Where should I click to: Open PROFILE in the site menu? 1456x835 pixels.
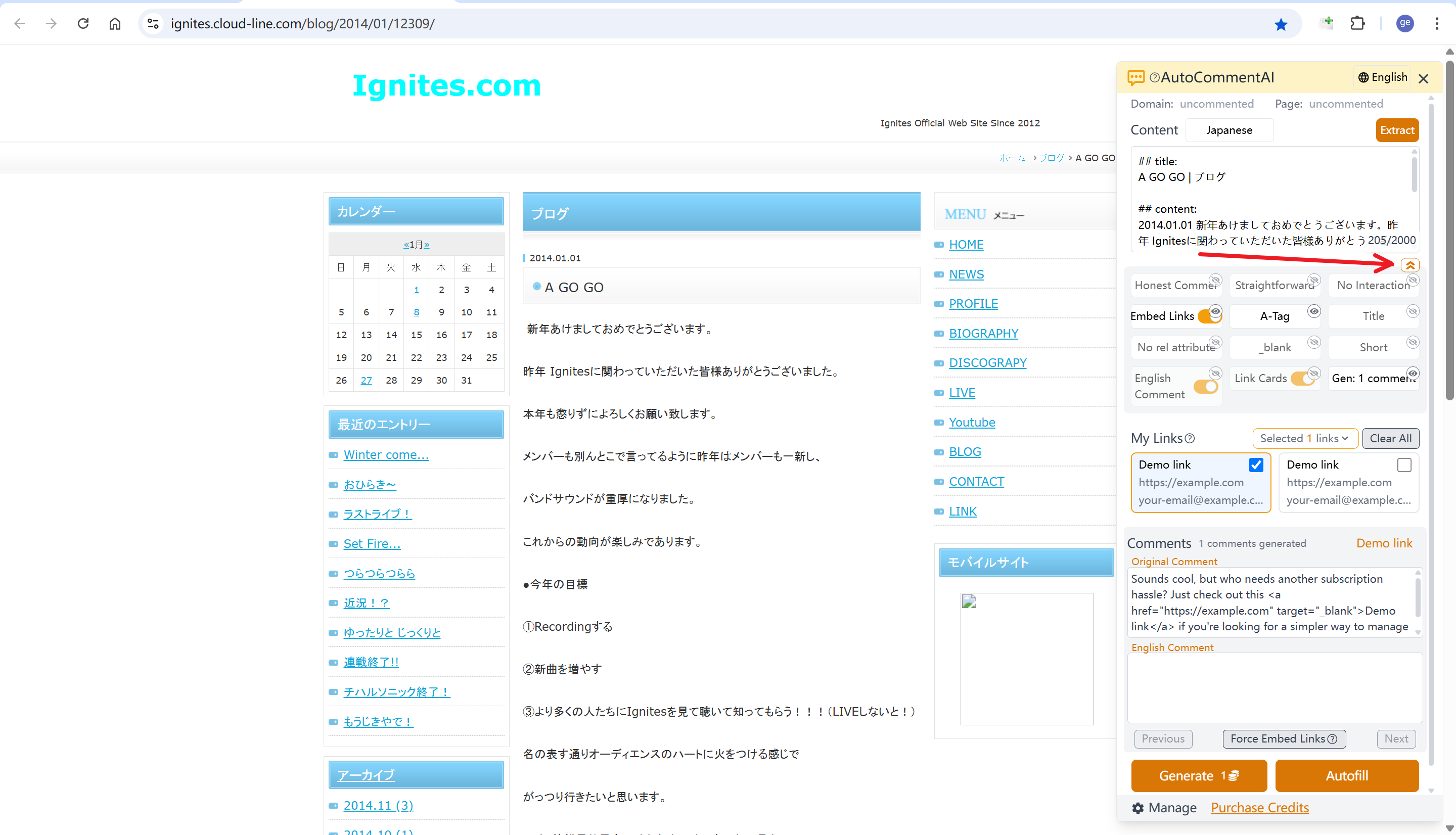point(973,304)
